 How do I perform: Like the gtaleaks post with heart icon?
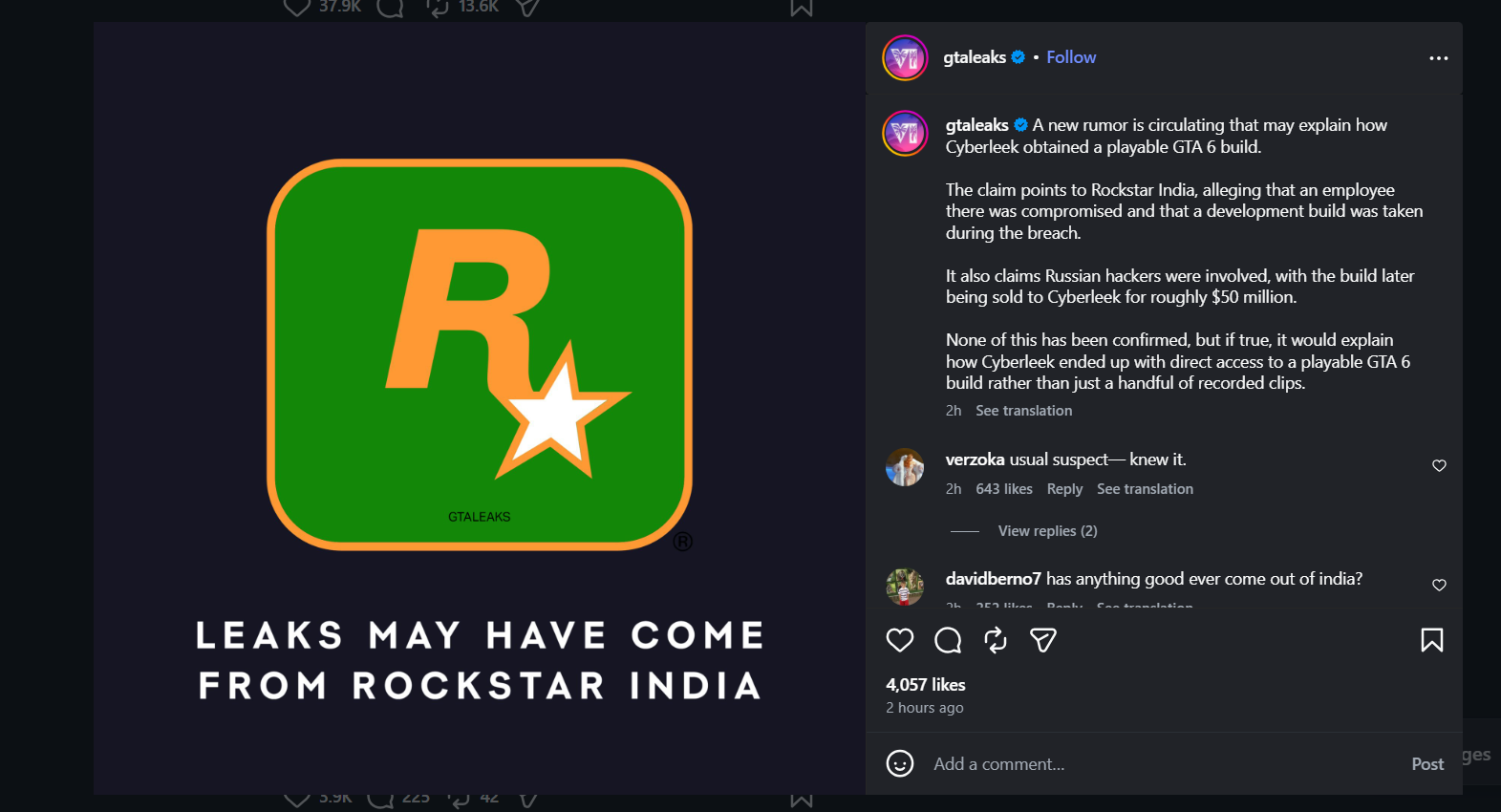tap(900, 640)
